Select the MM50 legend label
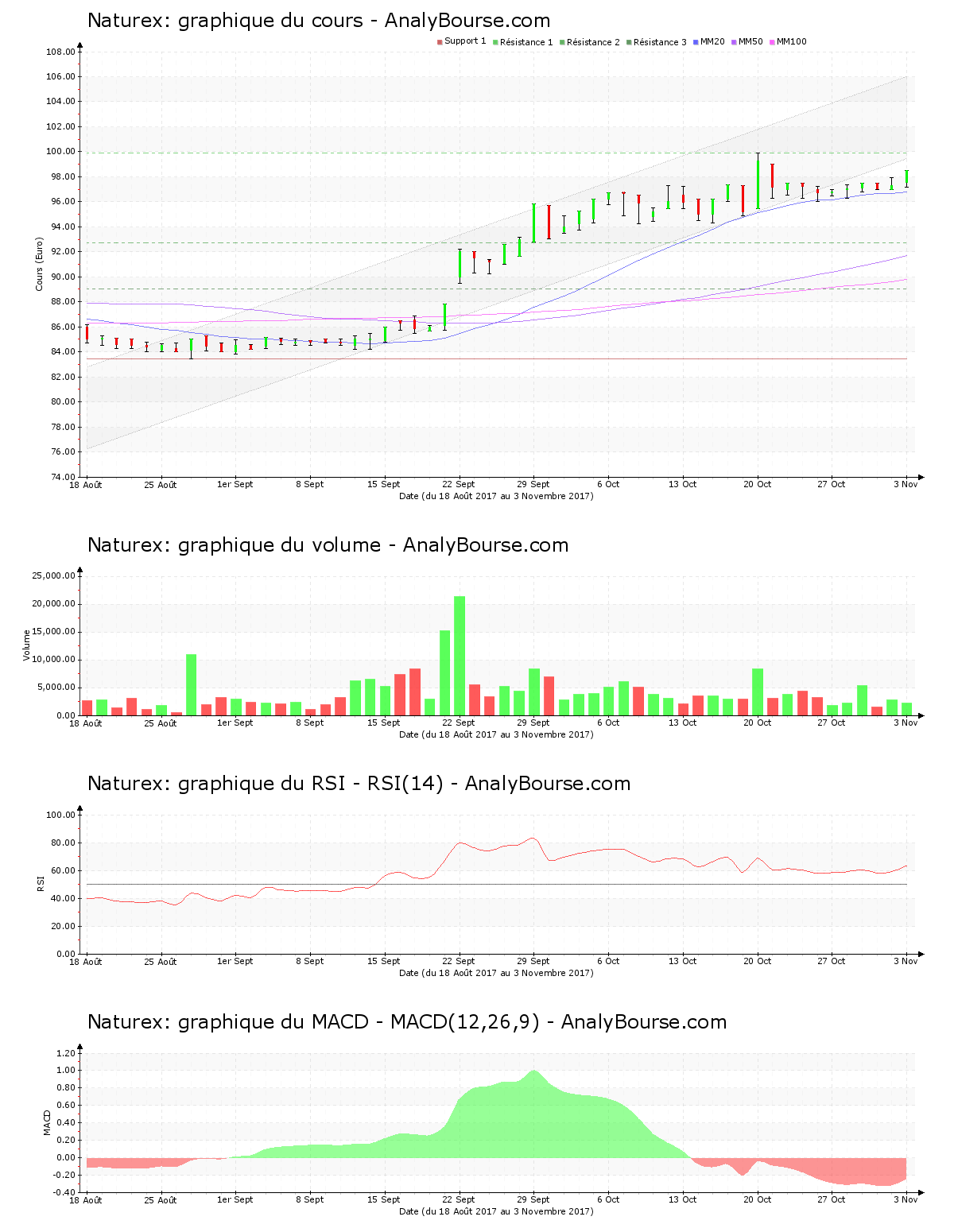 (x=750, y=42)
